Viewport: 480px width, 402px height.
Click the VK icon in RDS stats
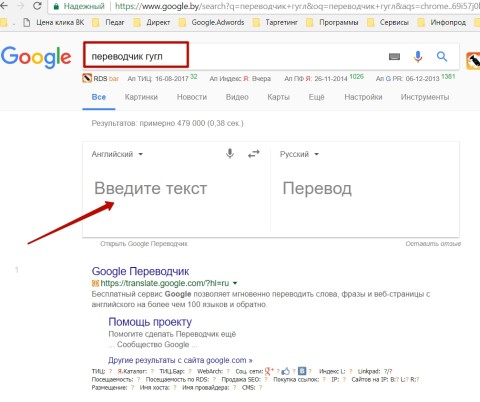[302, 371]
